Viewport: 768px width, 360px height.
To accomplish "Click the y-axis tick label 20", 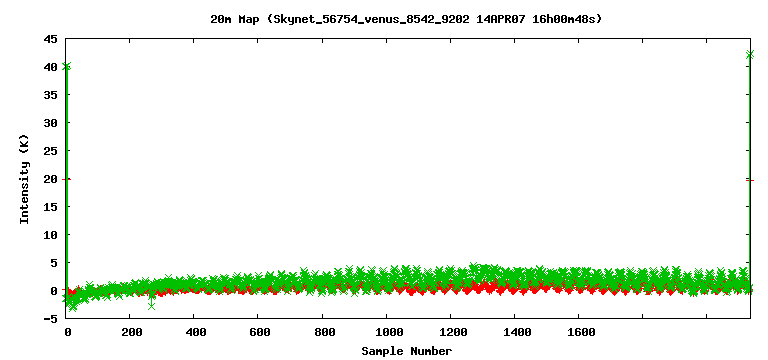I will (x=50, y=179).
